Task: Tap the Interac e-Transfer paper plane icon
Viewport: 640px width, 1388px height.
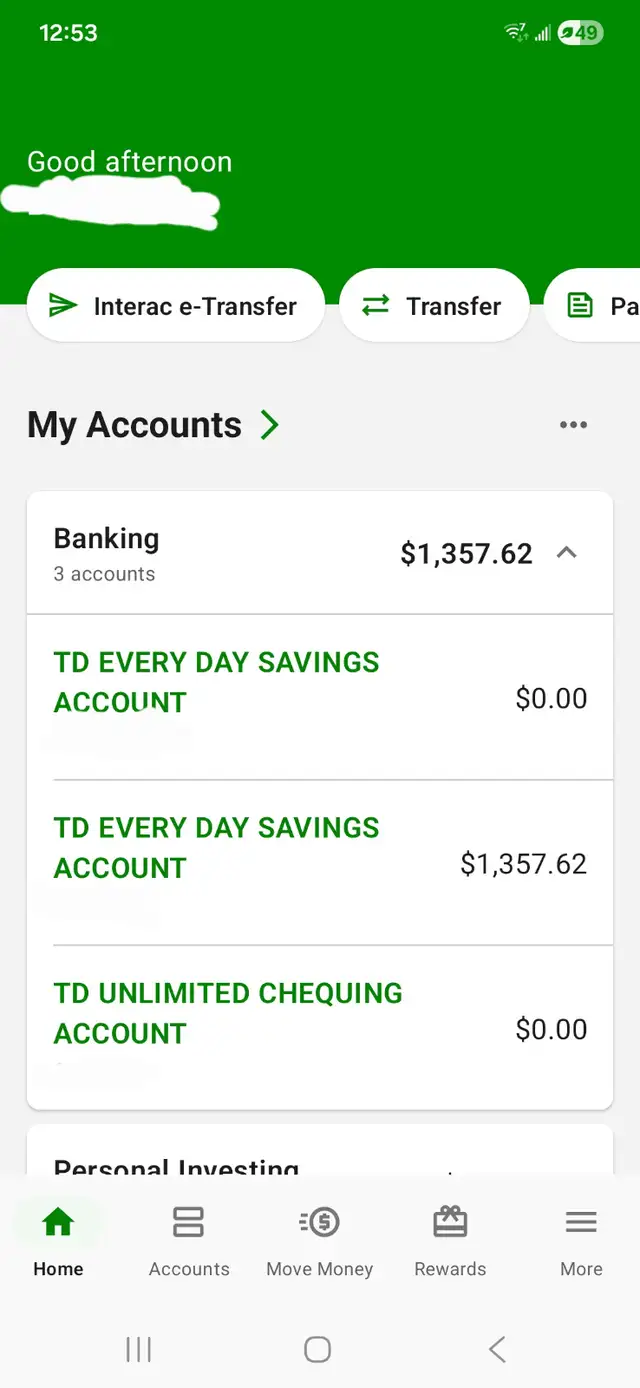Action: point(60,305)
